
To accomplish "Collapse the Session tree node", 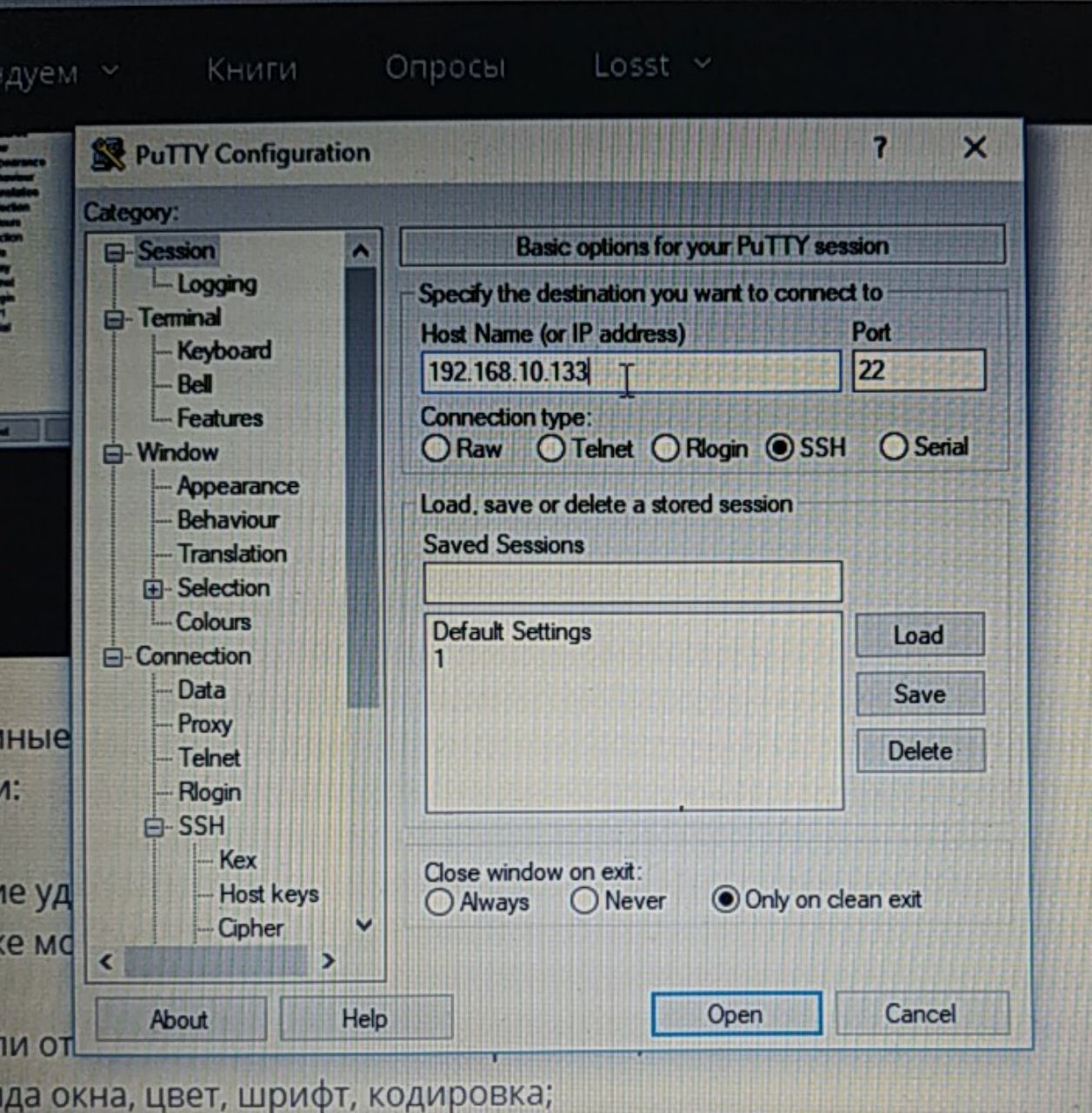I will 115,252.
